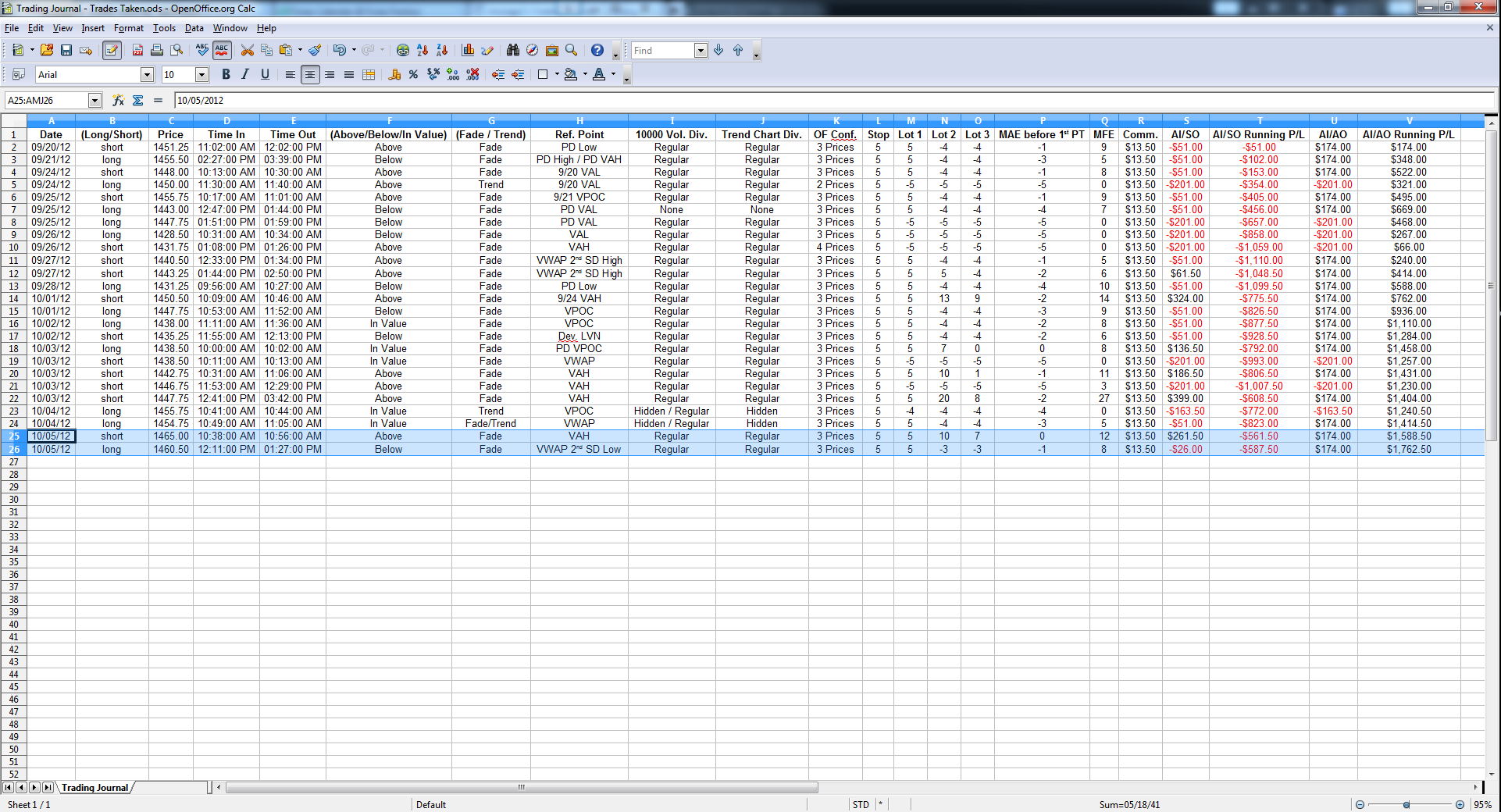Image resolution: width=1501 pixels, height=812 pixels.
Task: Click the formula input line
Action: [x=834, y=100]
